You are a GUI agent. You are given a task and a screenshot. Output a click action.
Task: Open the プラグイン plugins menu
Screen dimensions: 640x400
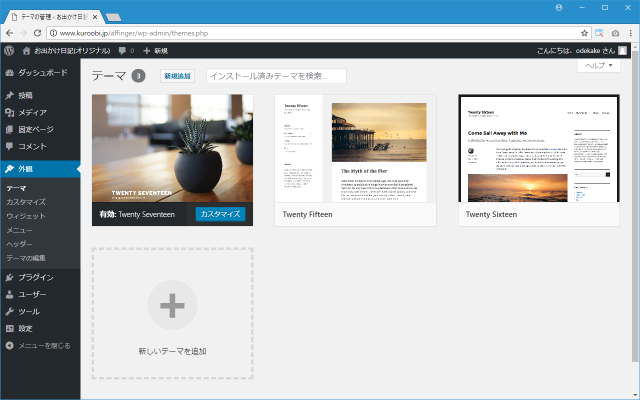click(x=34, y=277)
